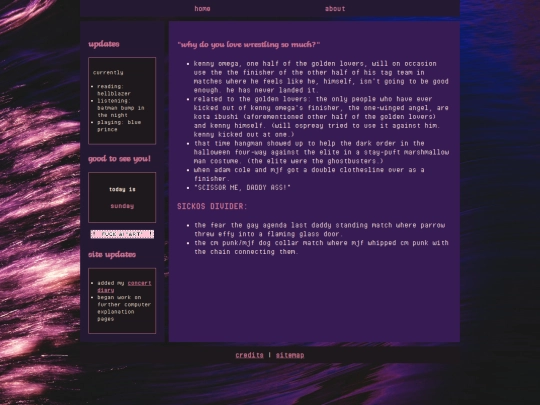Click the bullet starting 'the fear the gay agenda'

[320, 229]
